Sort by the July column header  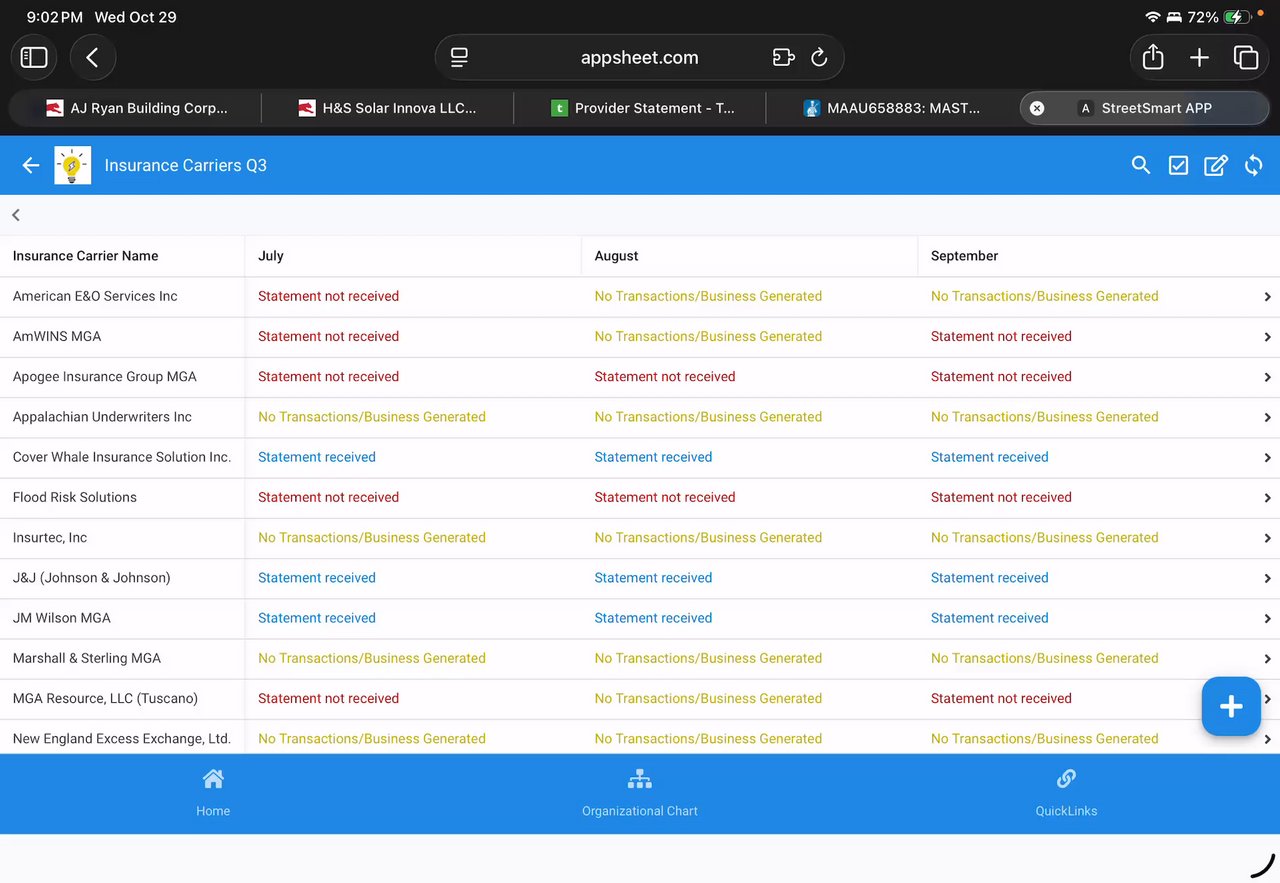[x=271, y=256]
